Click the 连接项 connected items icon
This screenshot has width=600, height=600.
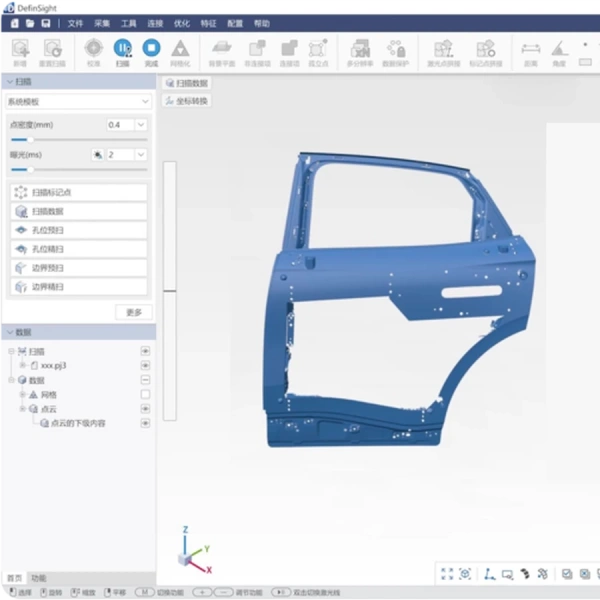click(x=289, y=48)
